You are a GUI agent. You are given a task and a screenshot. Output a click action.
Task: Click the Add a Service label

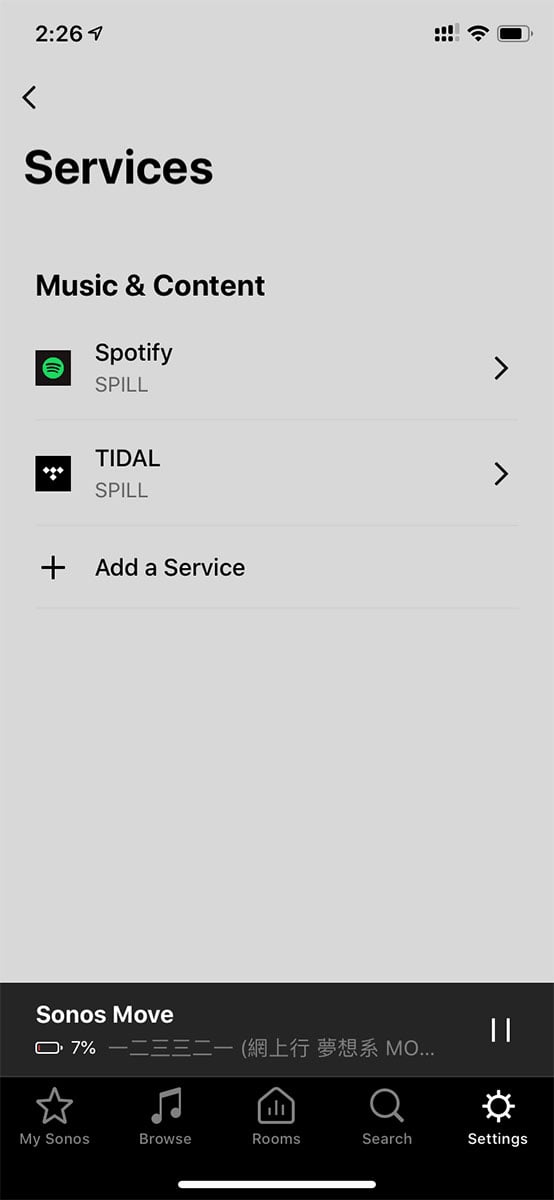point(170,568)
